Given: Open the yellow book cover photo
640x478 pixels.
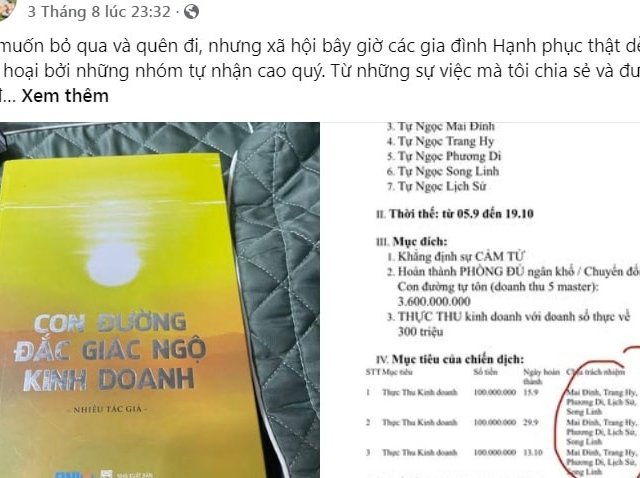Looking at the screenshot, I should coord(160,300).
